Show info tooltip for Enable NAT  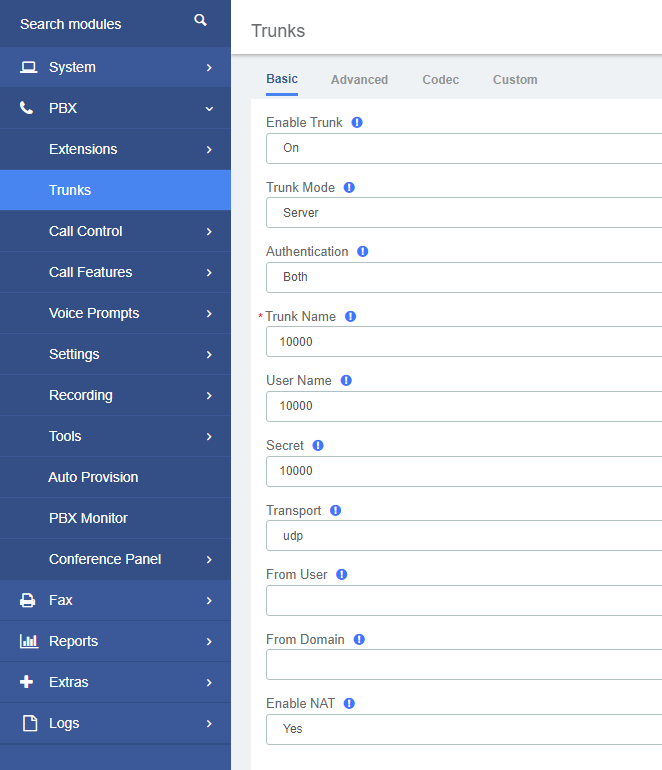point(349,704)
